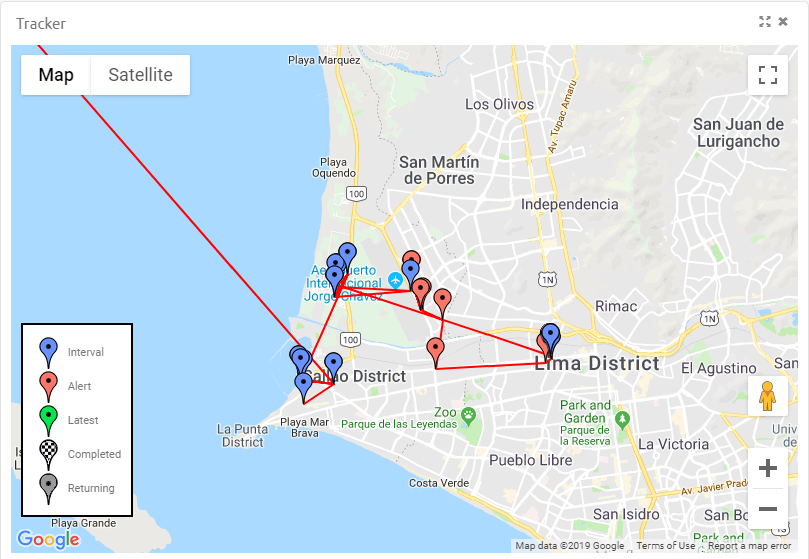Switch to Satellite map view
The height and width of the screenshot is (559, 809).
[x=140, y=75]
